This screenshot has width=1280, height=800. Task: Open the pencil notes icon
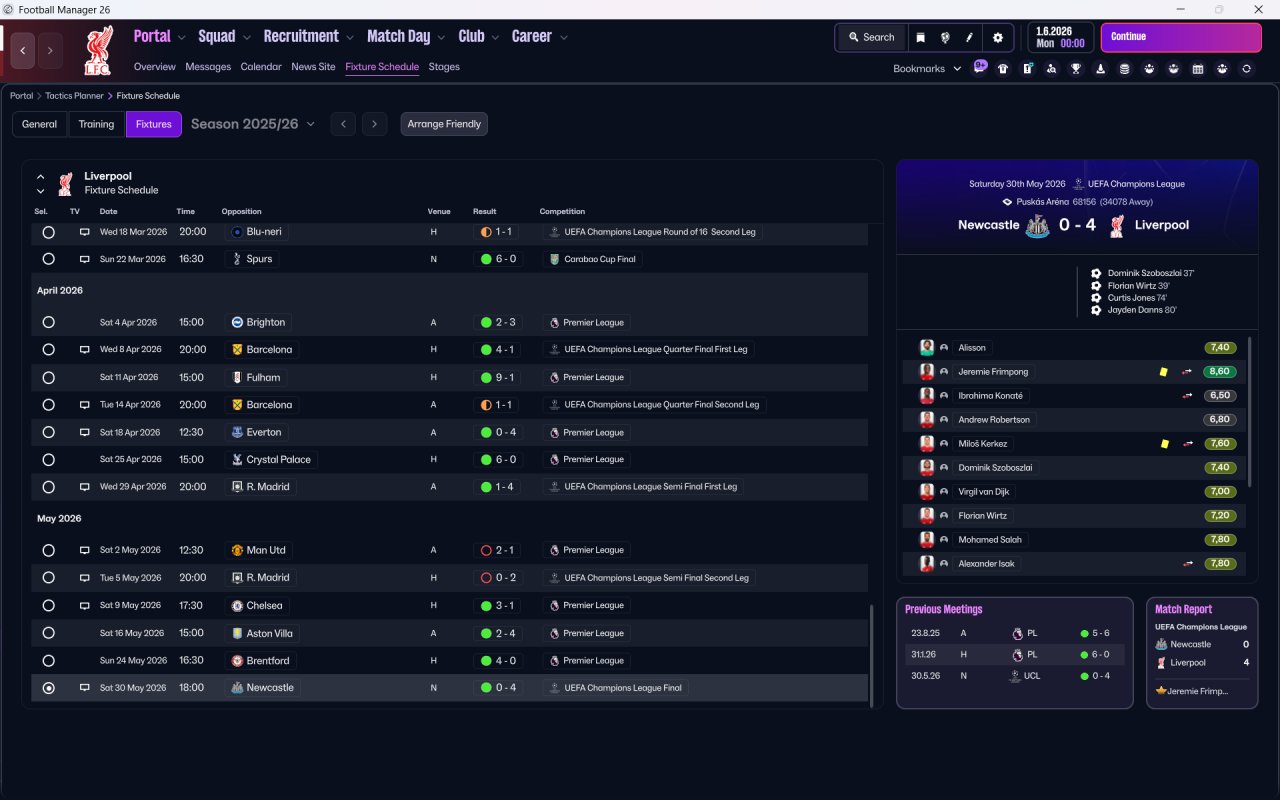[x=969, y=38]
